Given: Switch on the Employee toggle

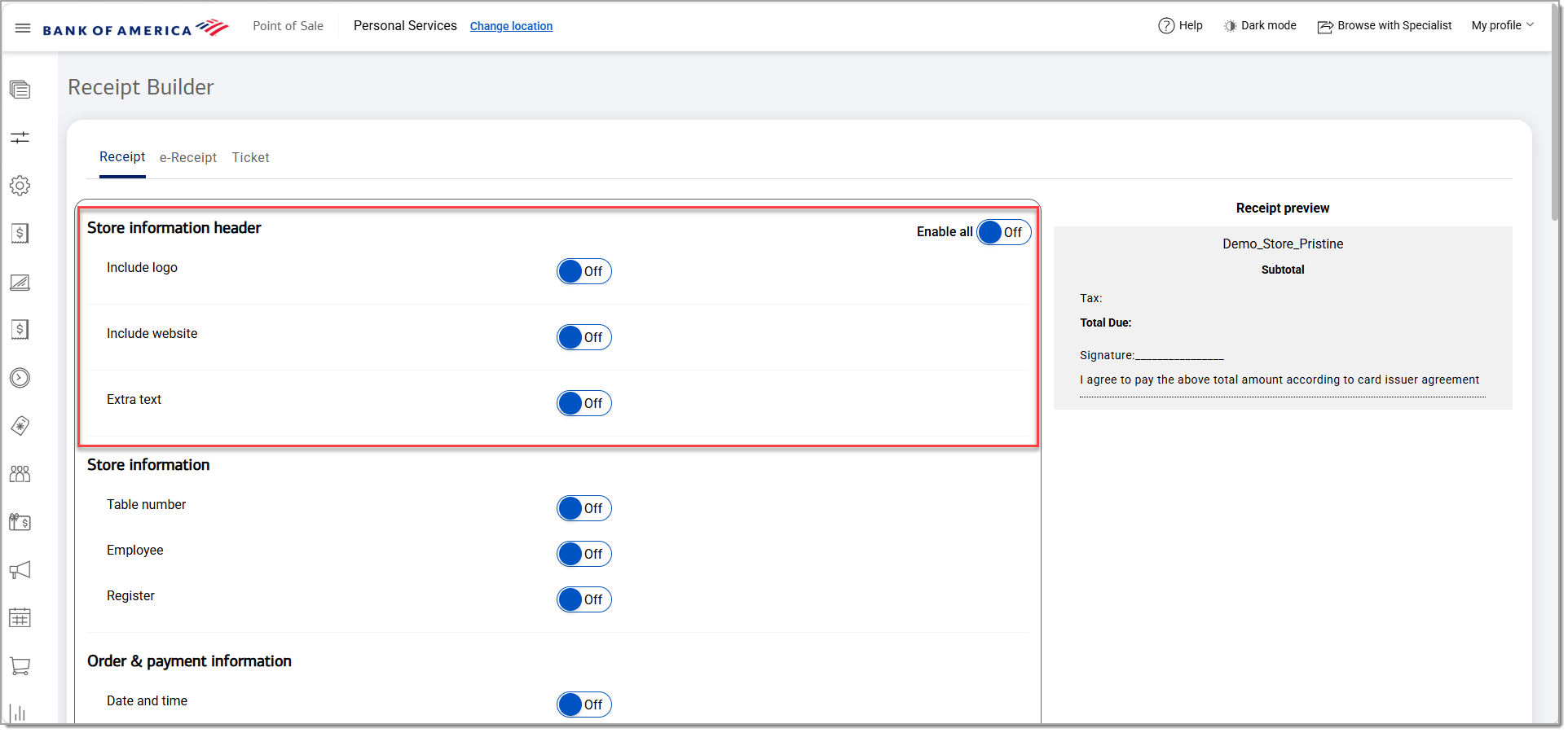Looking at the screenshot, I should click(x=584, y=554).
